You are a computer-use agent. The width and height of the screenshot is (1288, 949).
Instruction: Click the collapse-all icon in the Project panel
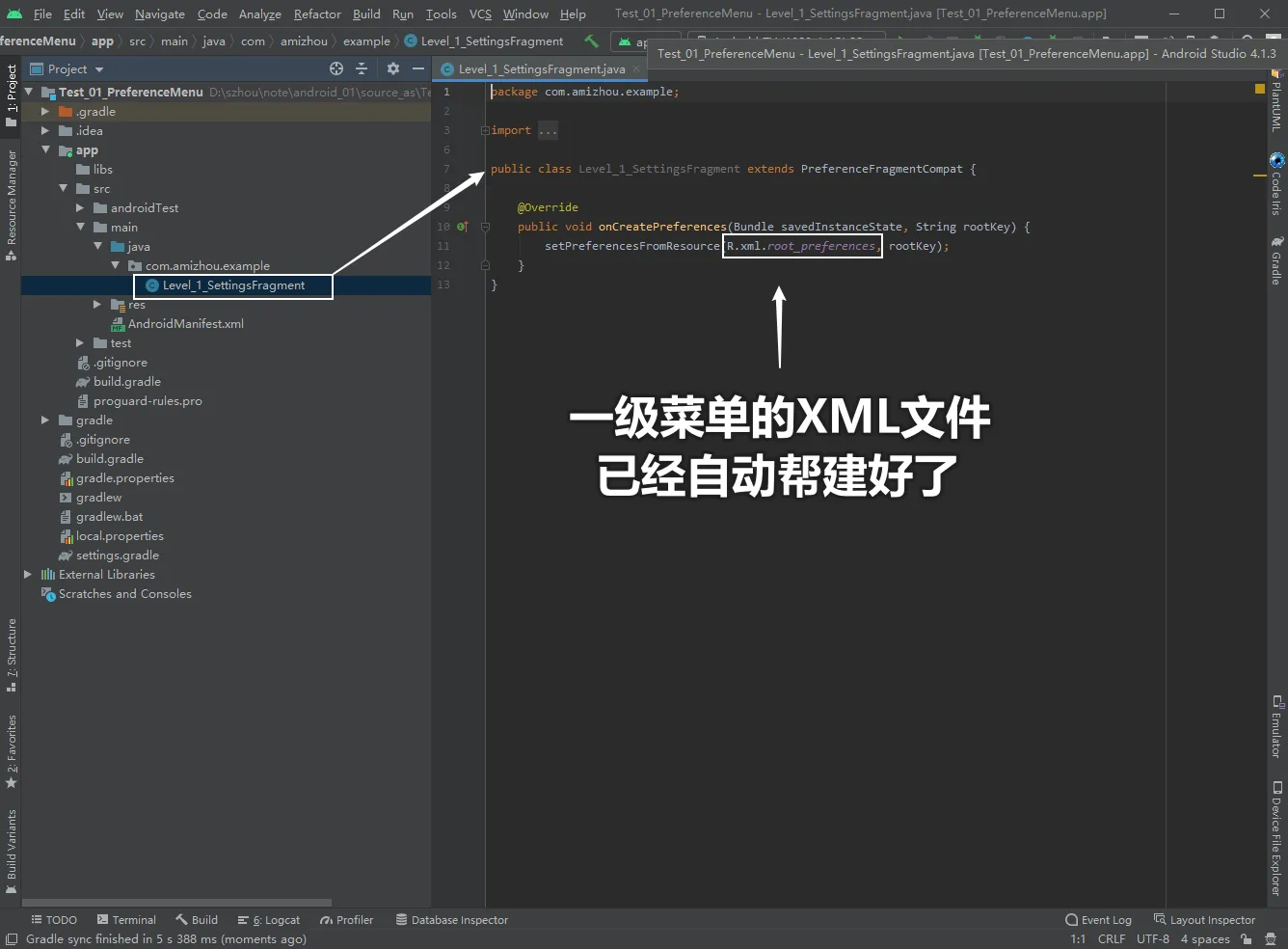pyautogui.click(x=362, y=68)
